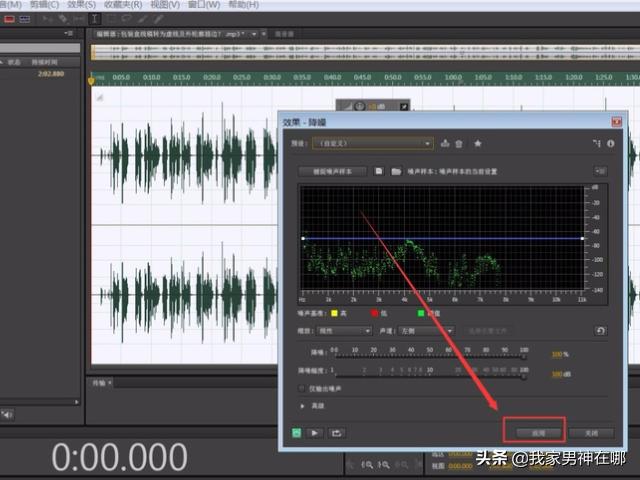The width and height of the screenshot is (640, 480).
Task: Click the reset curve icon
Action: coord(599,330)
